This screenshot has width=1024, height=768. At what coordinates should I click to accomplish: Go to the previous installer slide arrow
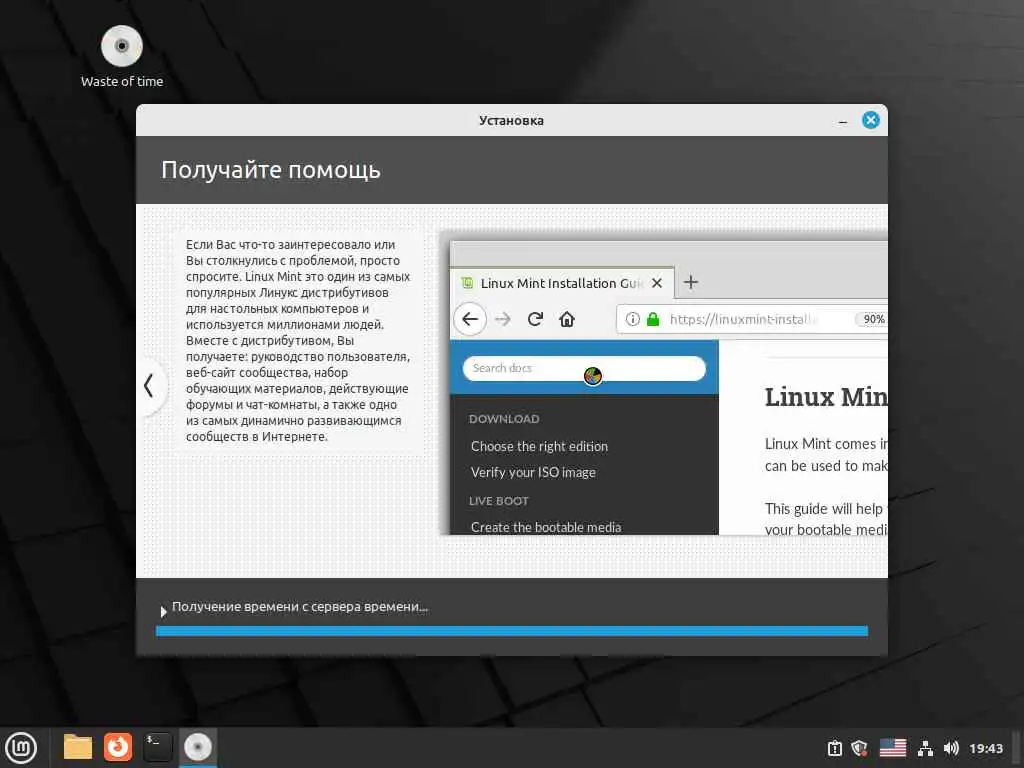coord(150,385)
